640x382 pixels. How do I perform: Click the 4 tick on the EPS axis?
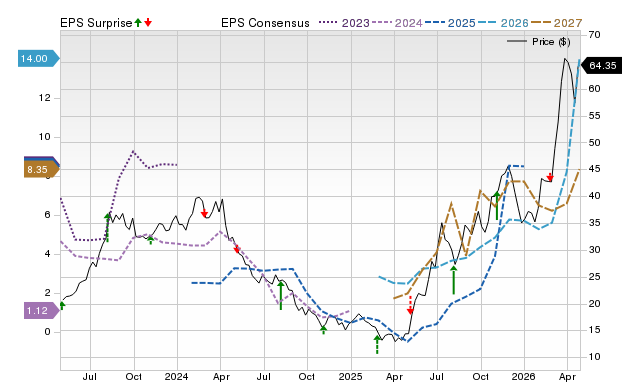[x=47, y=254]
